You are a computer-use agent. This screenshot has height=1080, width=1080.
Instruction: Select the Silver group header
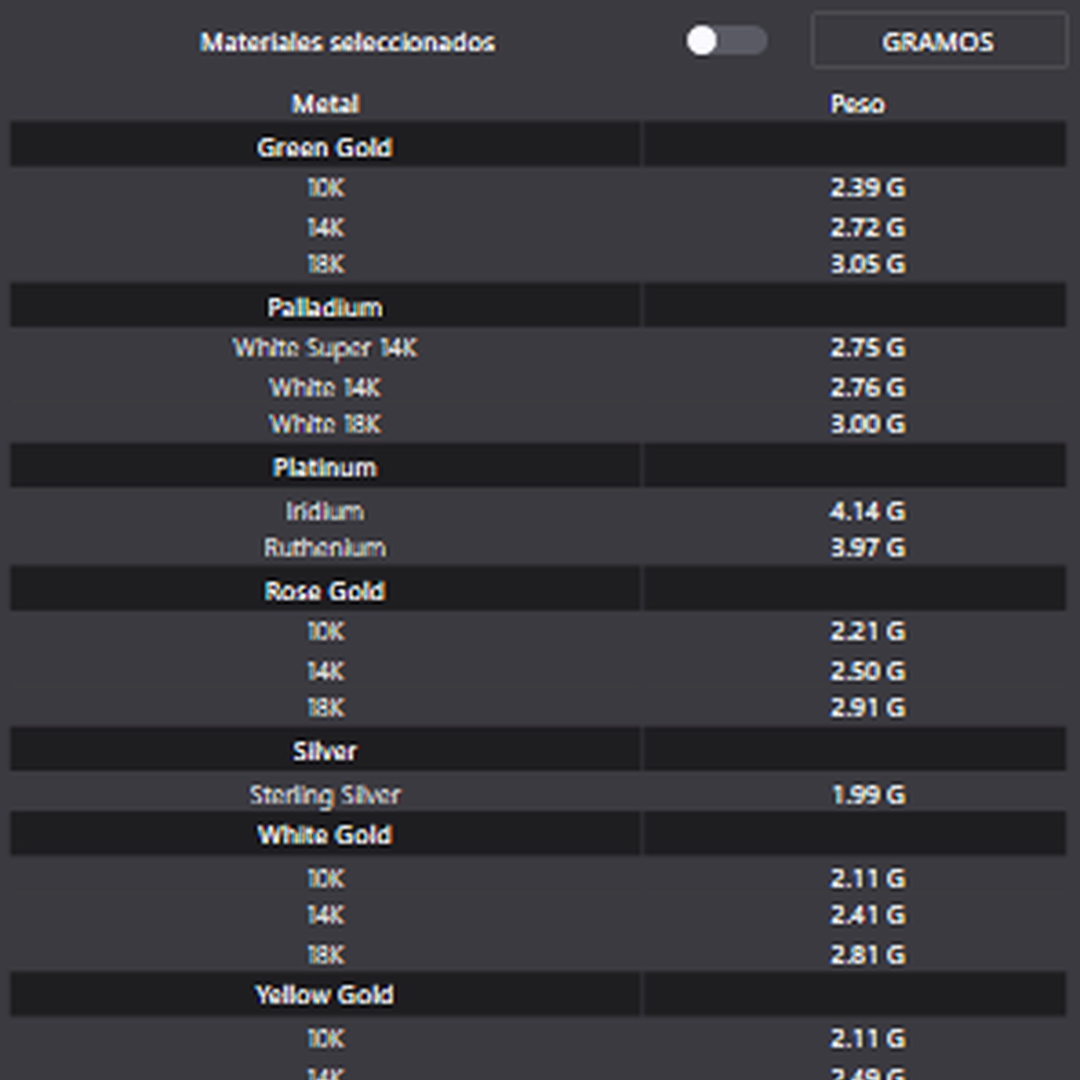[x=538, y=749]
